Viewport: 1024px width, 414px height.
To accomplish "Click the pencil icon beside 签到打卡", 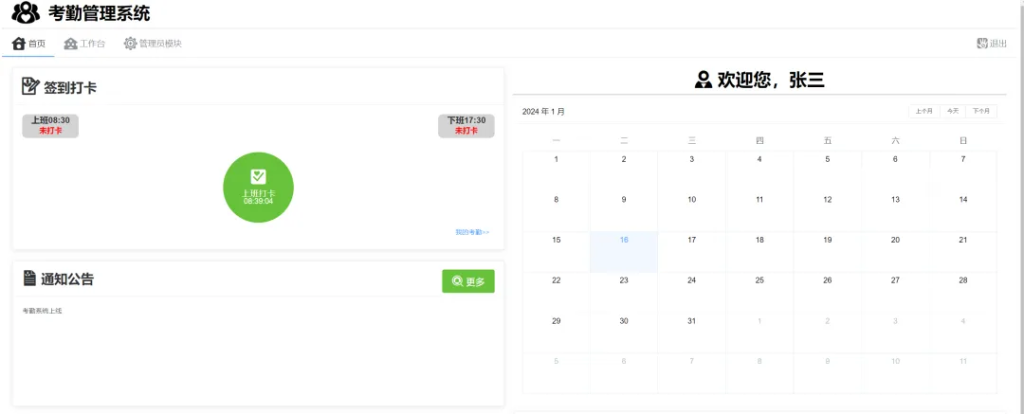I will pyautogui.click(x=30, y=87).
